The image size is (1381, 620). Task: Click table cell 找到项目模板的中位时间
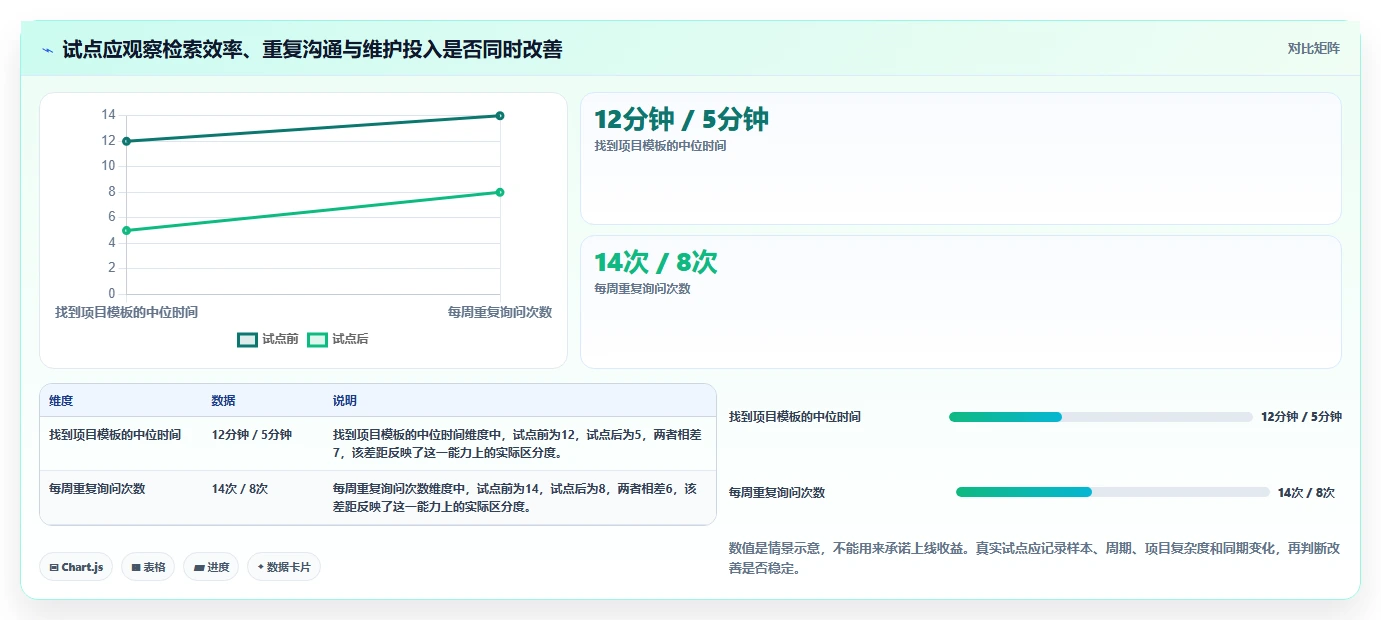tap(115, 435)
